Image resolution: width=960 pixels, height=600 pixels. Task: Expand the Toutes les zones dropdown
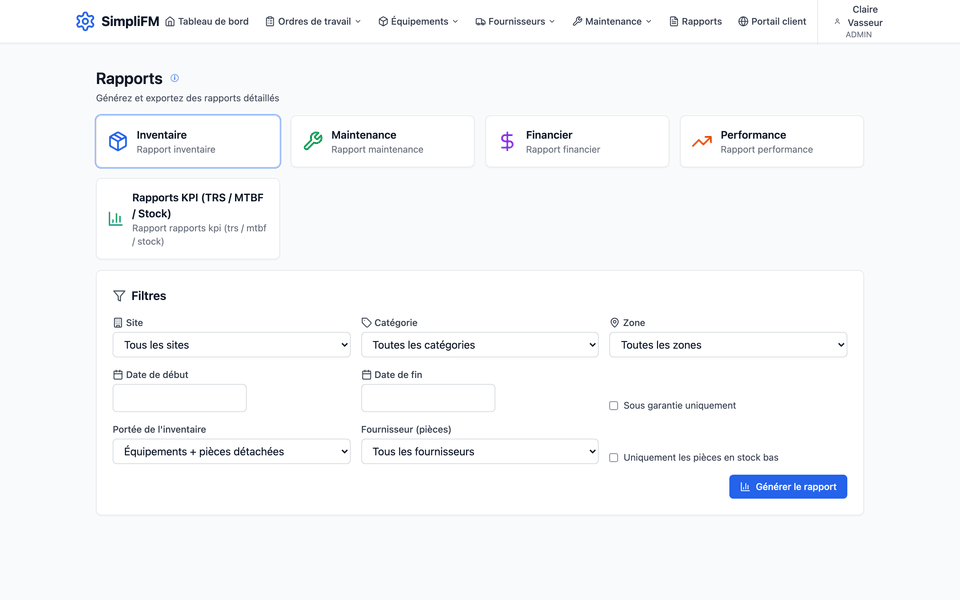728,345
